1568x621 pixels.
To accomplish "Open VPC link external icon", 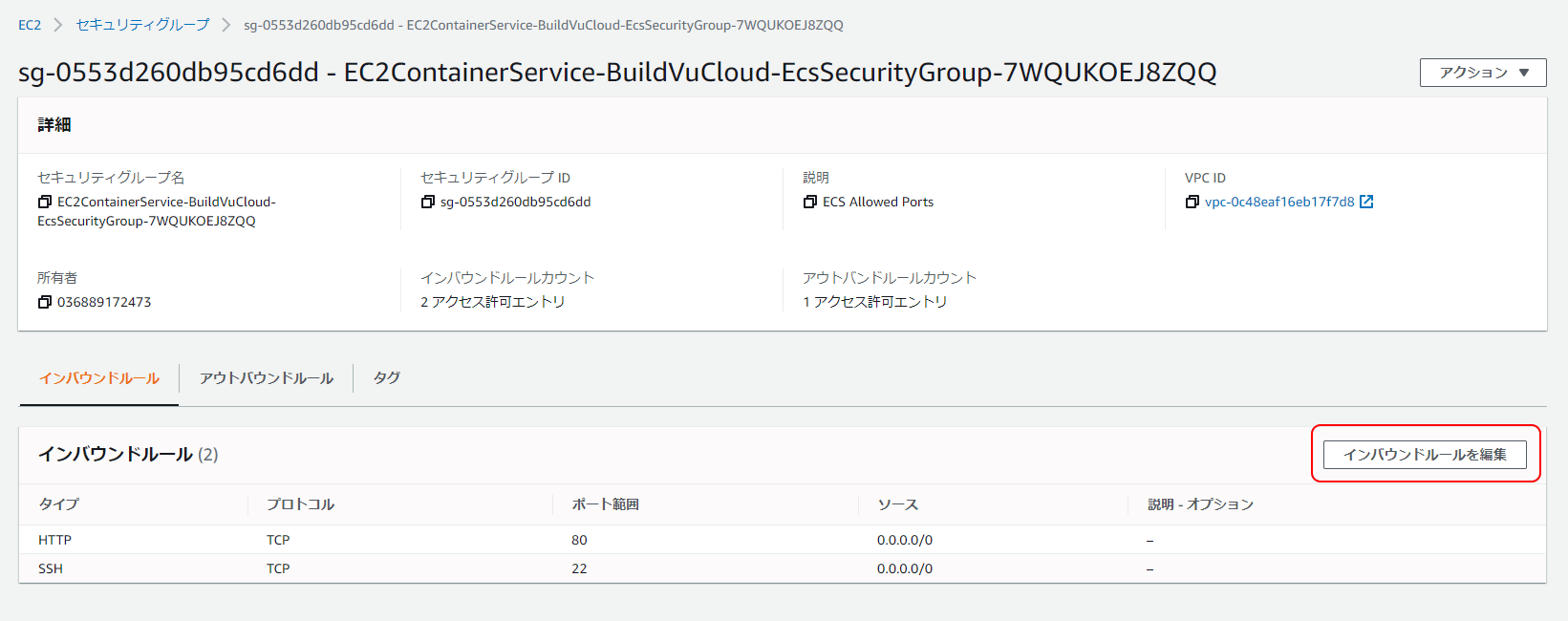I will click(1366, 202).
